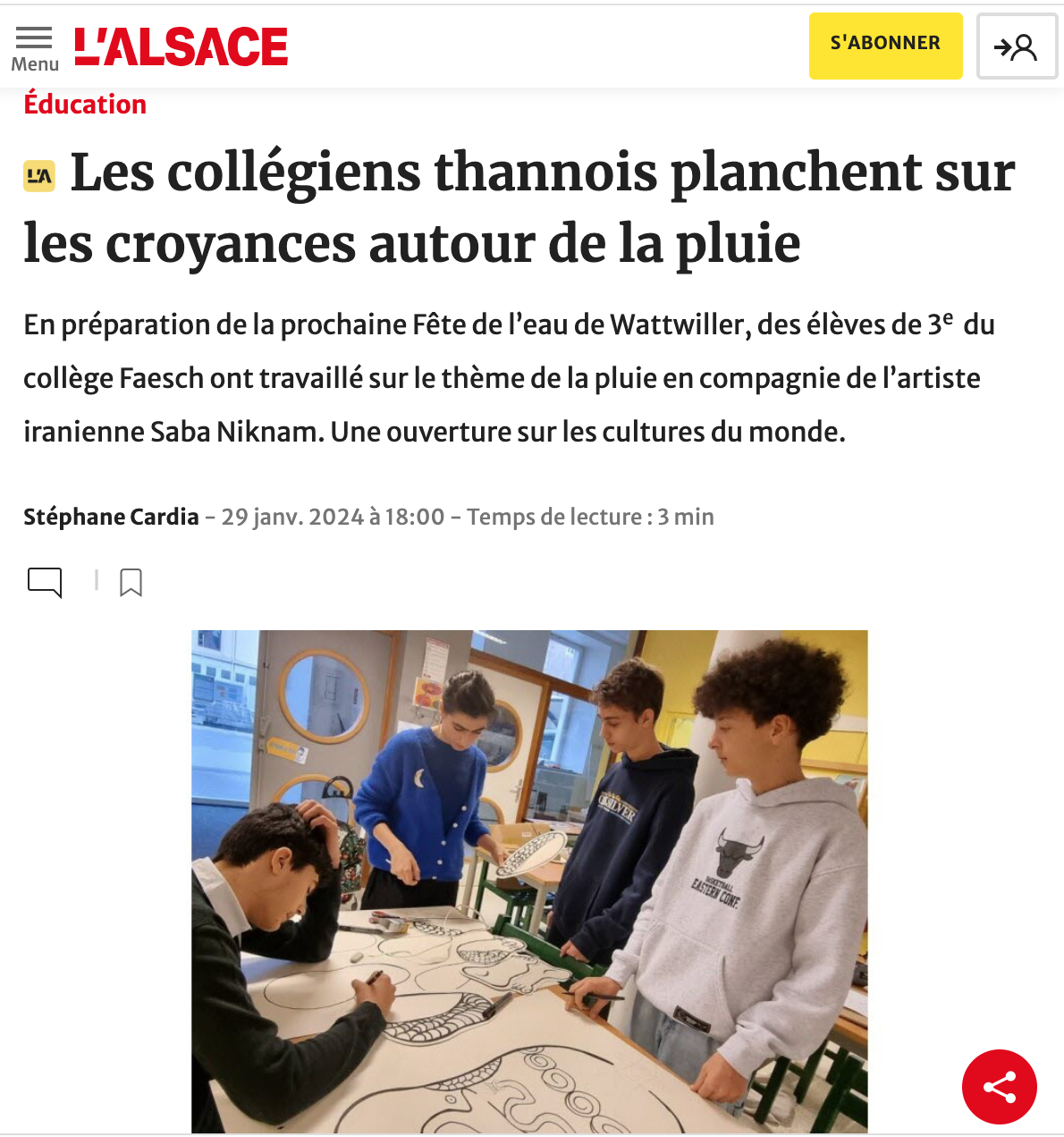Click the intro paragraph mentioning Wattwiller
Screen dimensions: 1064x1137
[x=510, y=378]
